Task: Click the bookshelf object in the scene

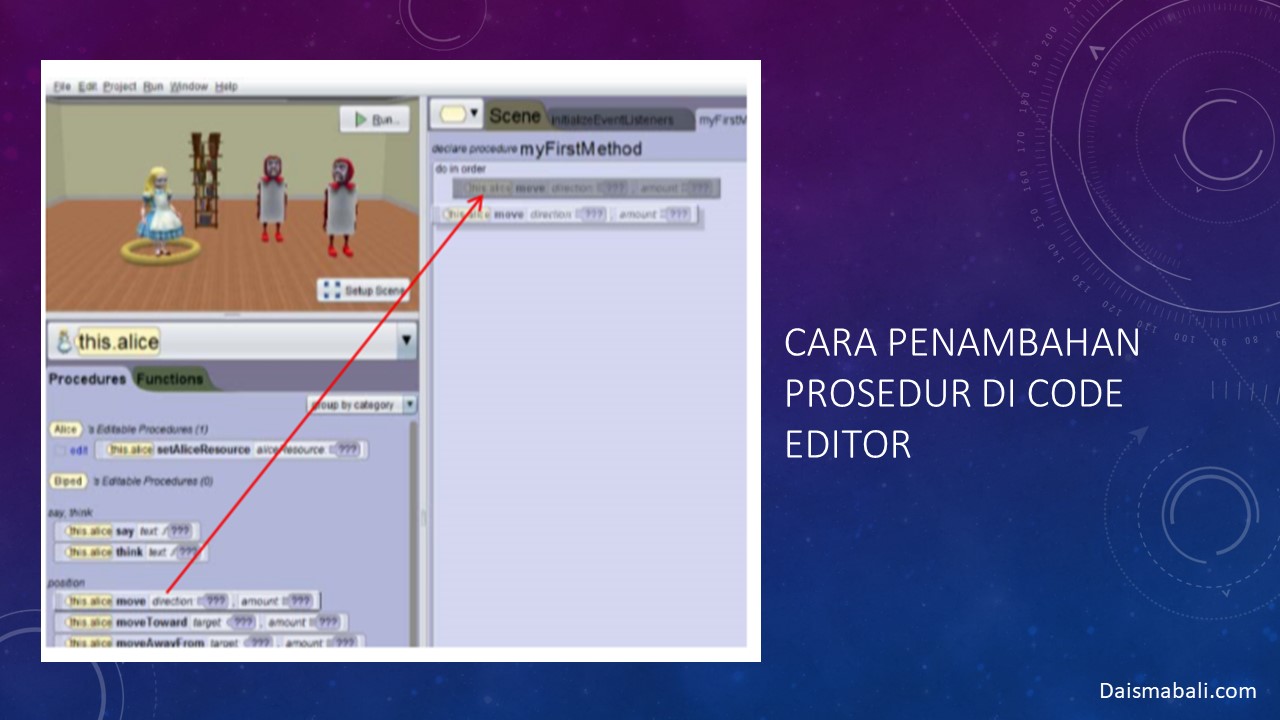Action: tap(207, 178)
